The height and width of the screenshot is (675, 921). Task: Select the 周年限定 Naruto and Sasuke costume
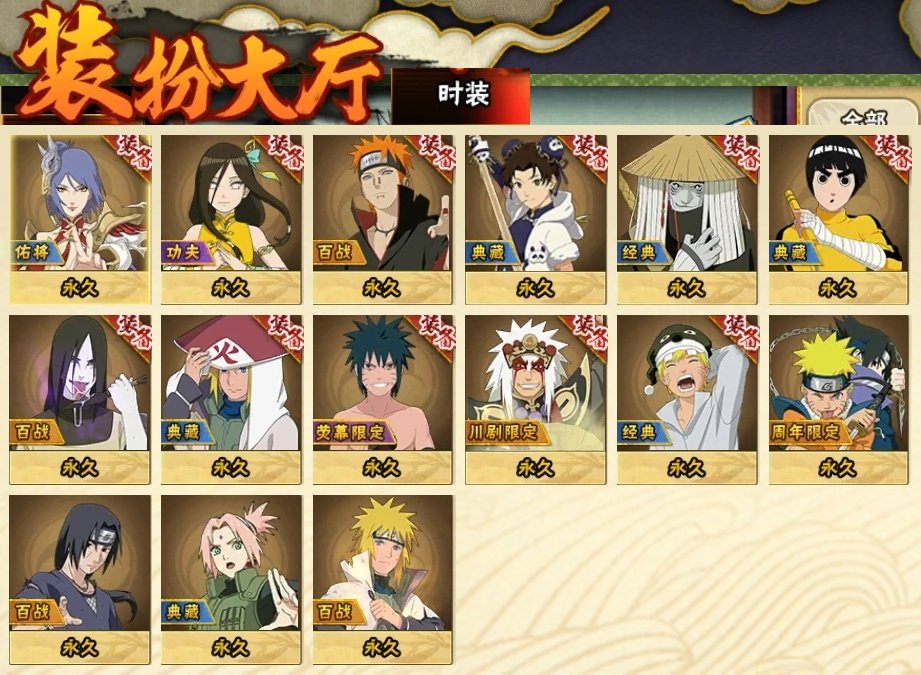838,399
